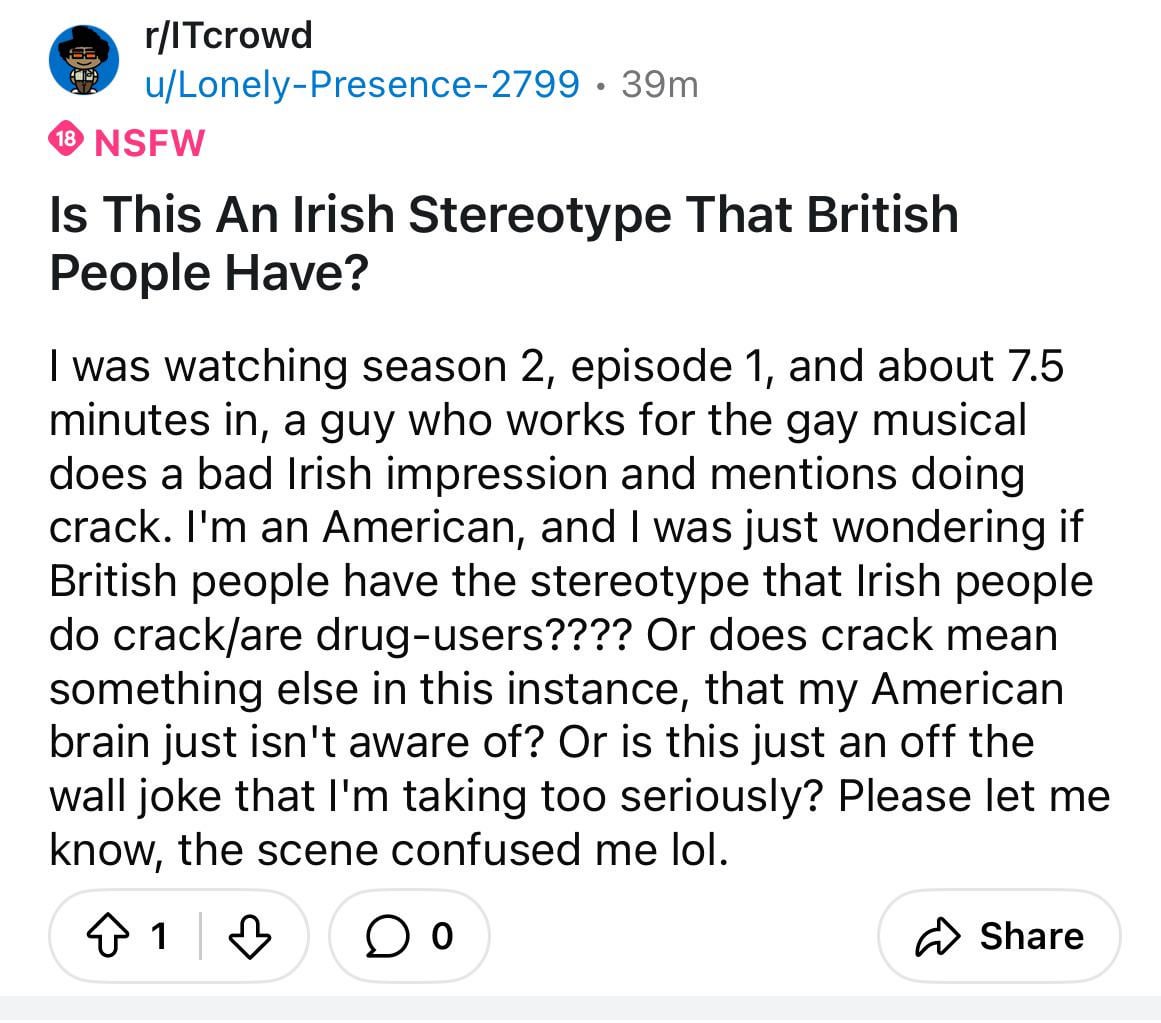Click the post body text paragraph
The height and width of the screenshot is (1023, 1161).
[579, 608]
